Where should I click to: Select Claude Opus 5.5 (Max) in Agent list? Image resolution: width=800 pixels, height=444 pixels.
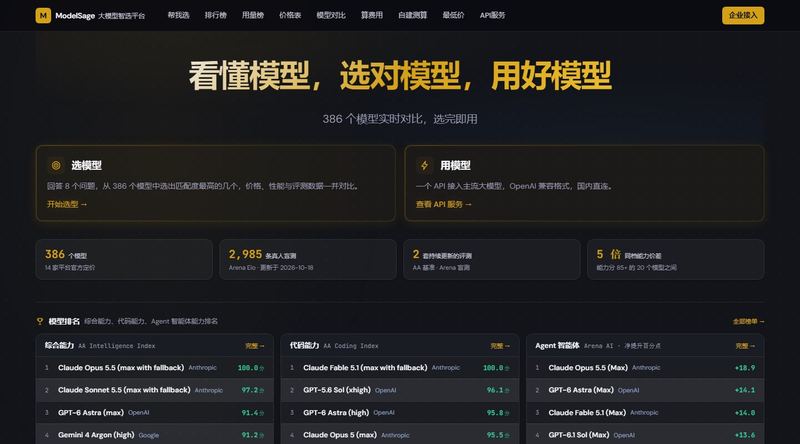point(645,367)
